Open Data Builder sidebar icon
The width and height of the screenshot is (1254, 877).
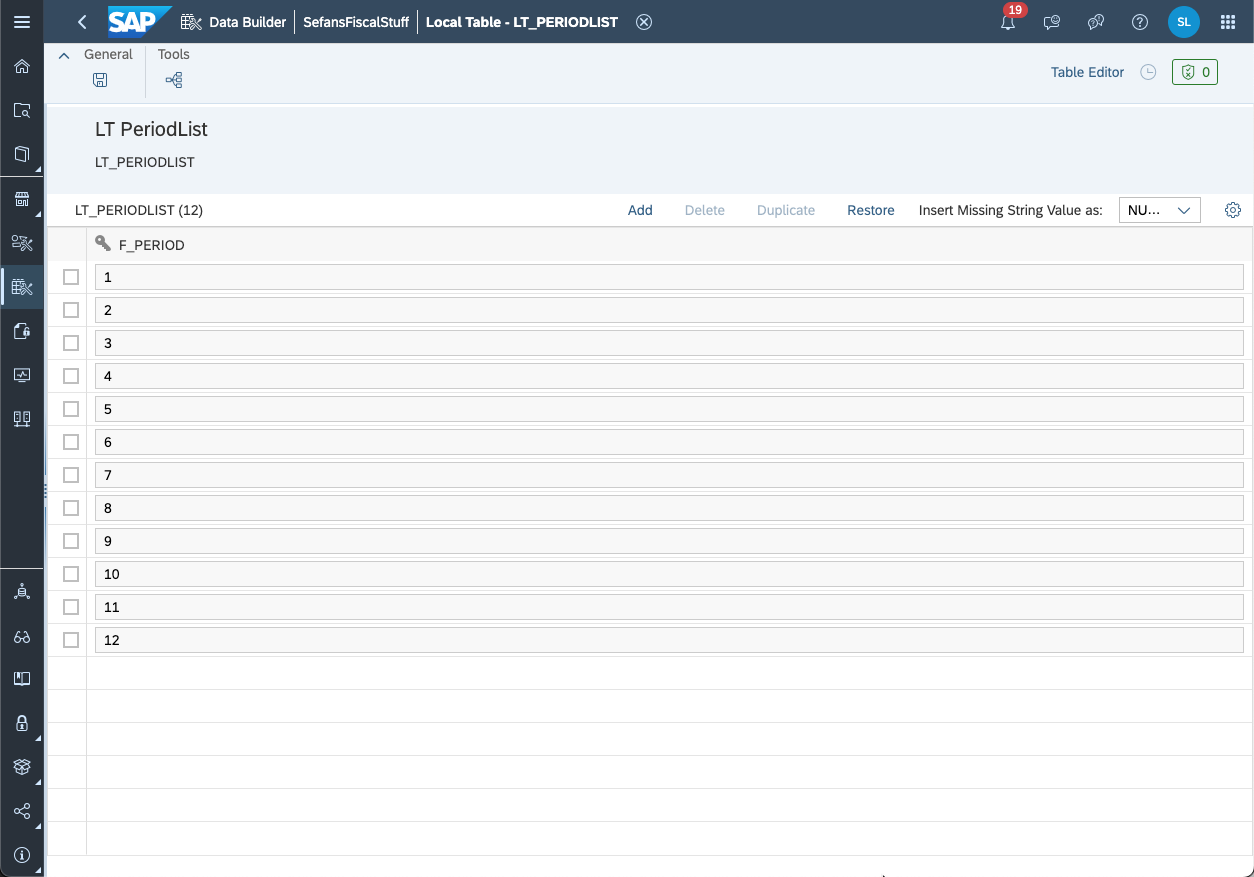tap(22, 287)
